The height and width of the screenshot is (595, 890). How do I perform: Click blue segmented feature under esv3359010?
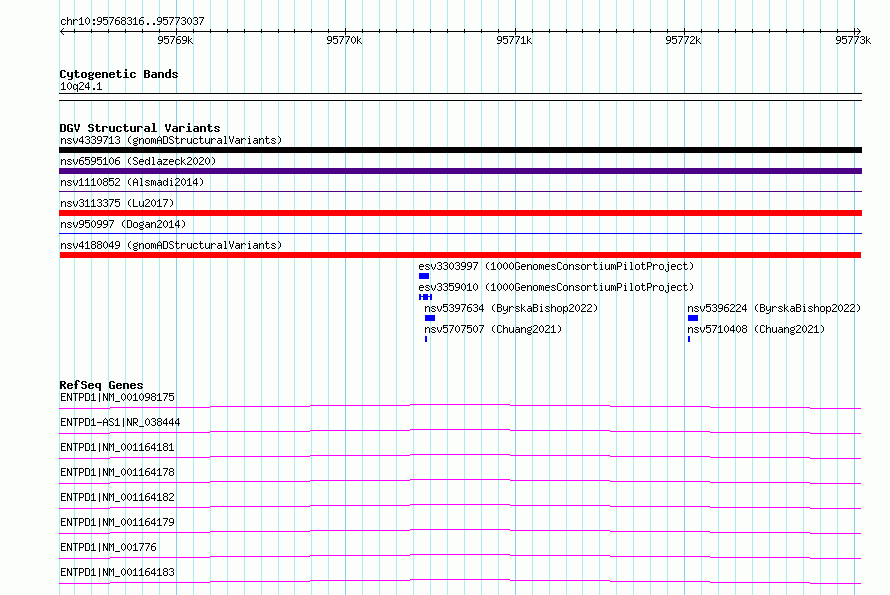click(426, 297)
